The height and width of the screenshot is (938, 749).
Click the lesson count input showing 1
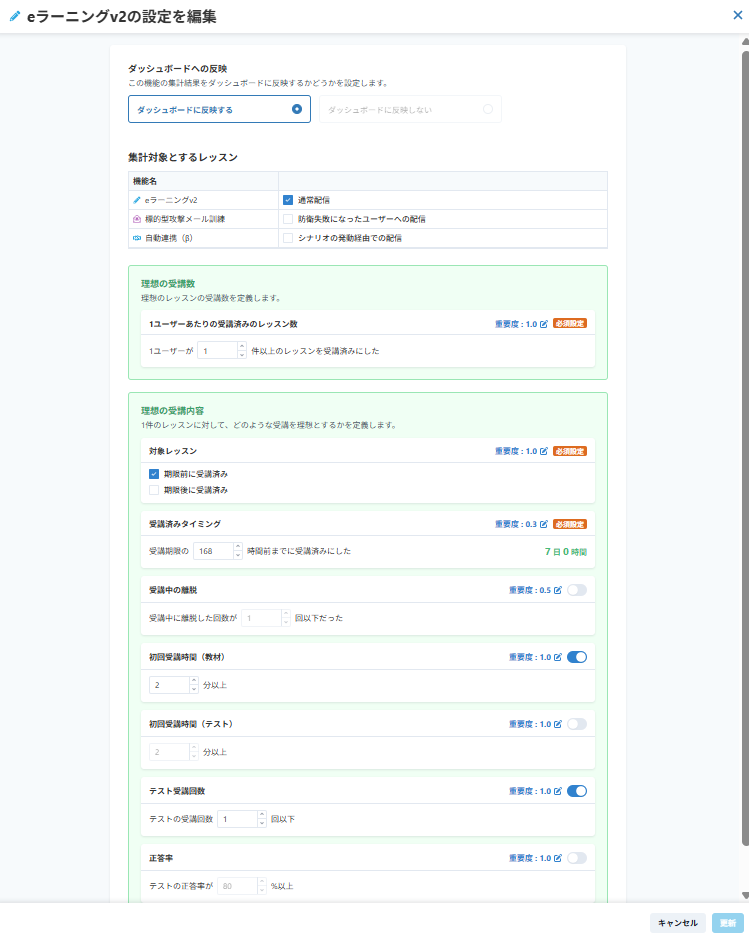(x=218, y=351)
